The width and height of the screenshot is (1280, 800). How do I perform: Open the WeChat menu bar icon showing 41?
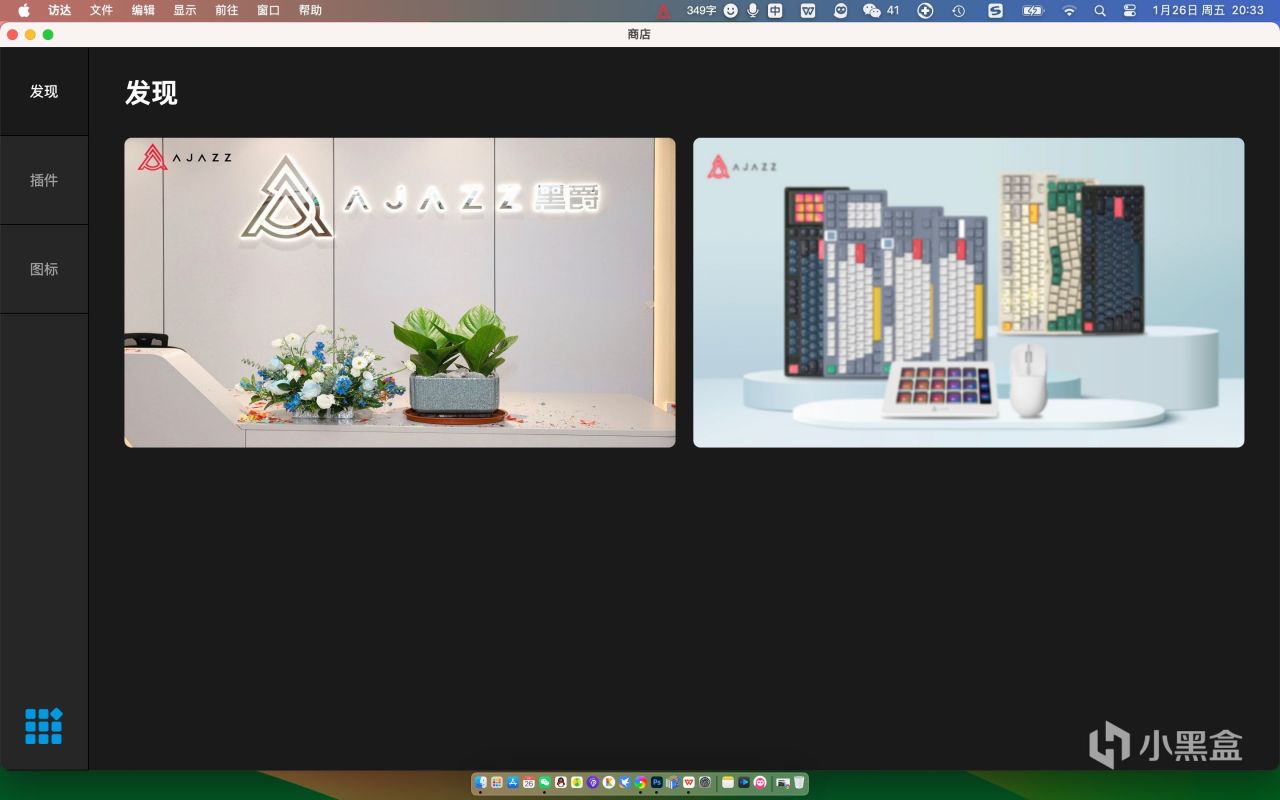(880, 10)
